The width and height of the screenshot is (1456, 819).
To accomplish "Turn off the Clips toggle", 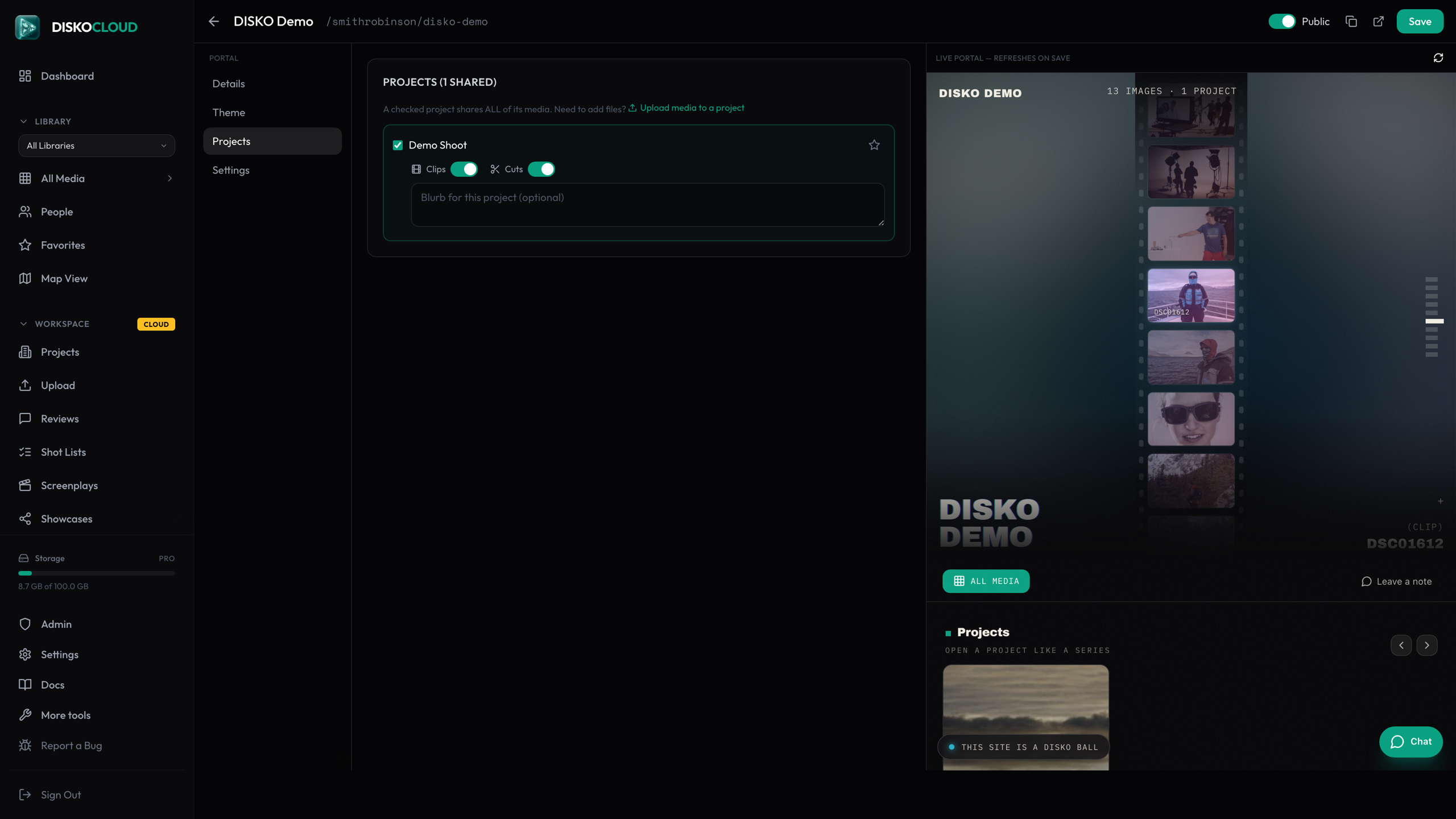I will coord(464,169).
